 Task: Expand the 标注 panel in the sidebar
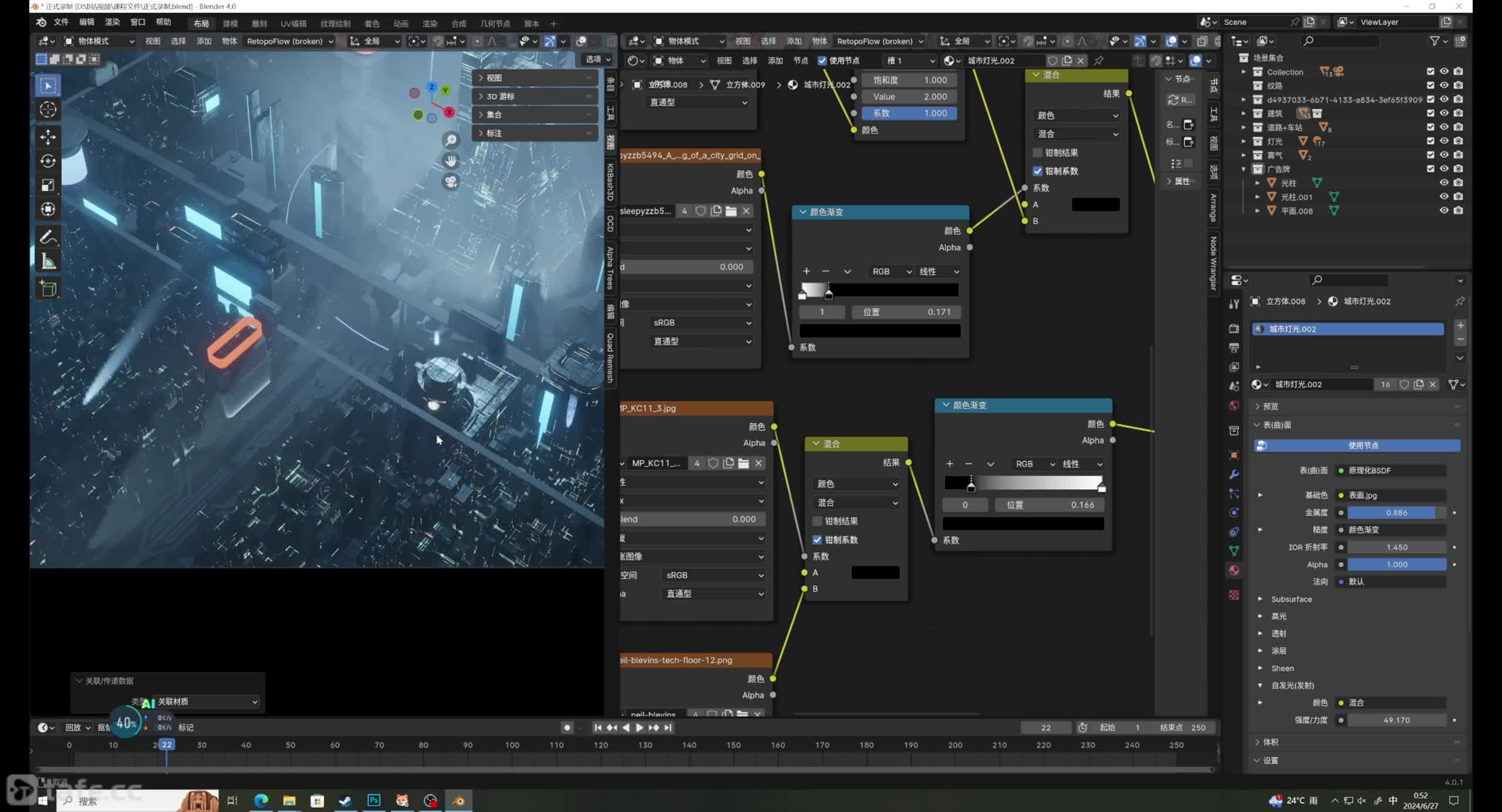[x=535, y=133]
